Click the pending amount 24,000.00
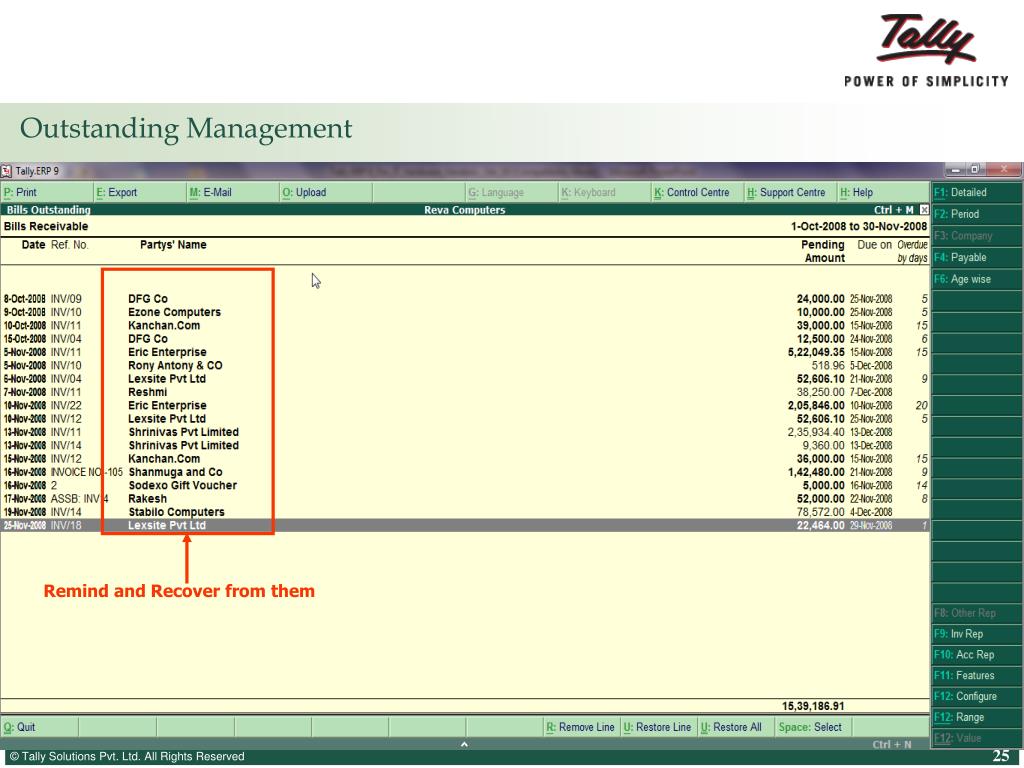The width and height of the screenshot is (1024, 768). click(820, 299)
